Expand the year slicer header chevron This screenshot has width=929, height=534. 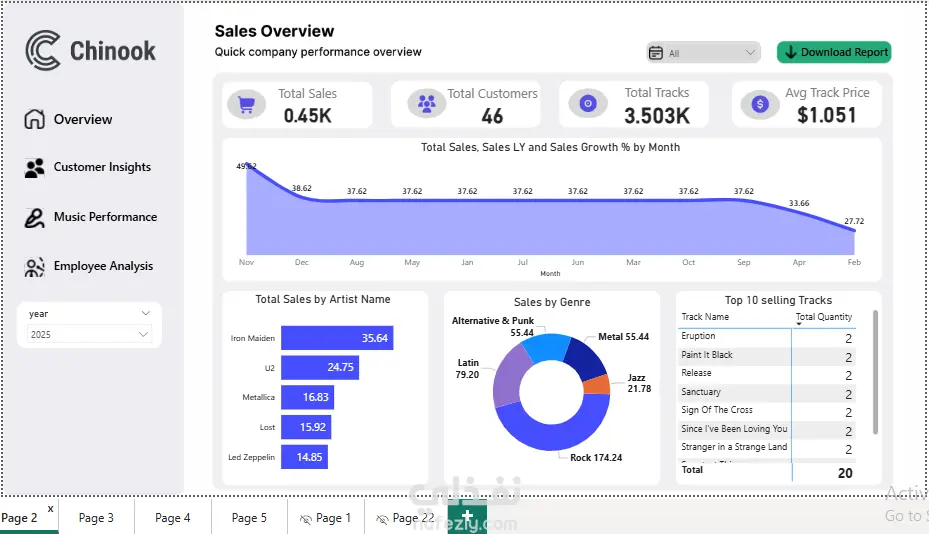click(x=146, y=313)
